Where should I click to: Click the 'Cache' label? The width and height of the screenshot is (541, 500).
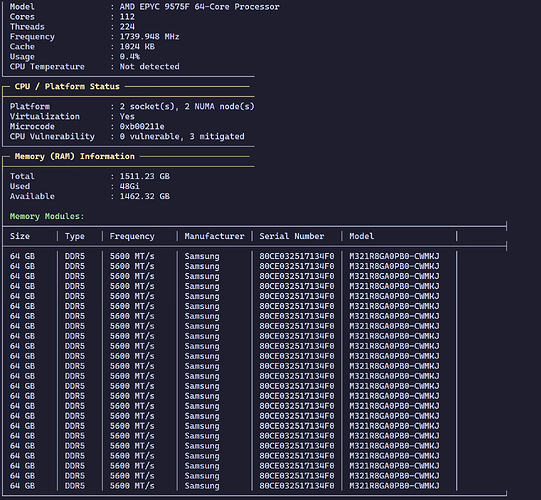(22, 47)
